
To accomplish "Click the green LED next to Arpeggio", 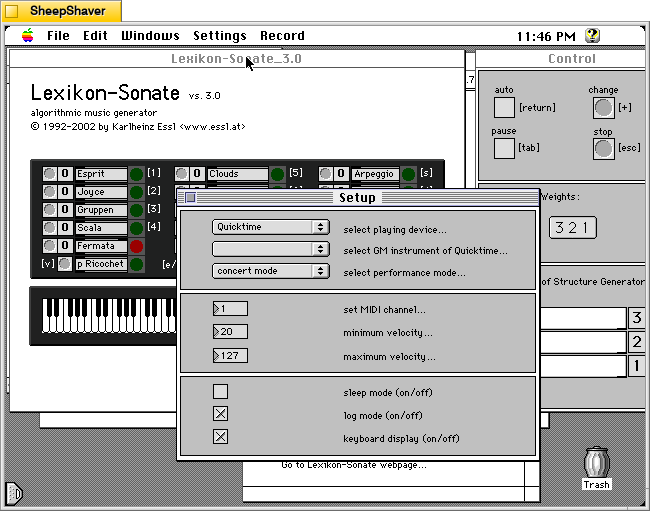I will 408,174.
